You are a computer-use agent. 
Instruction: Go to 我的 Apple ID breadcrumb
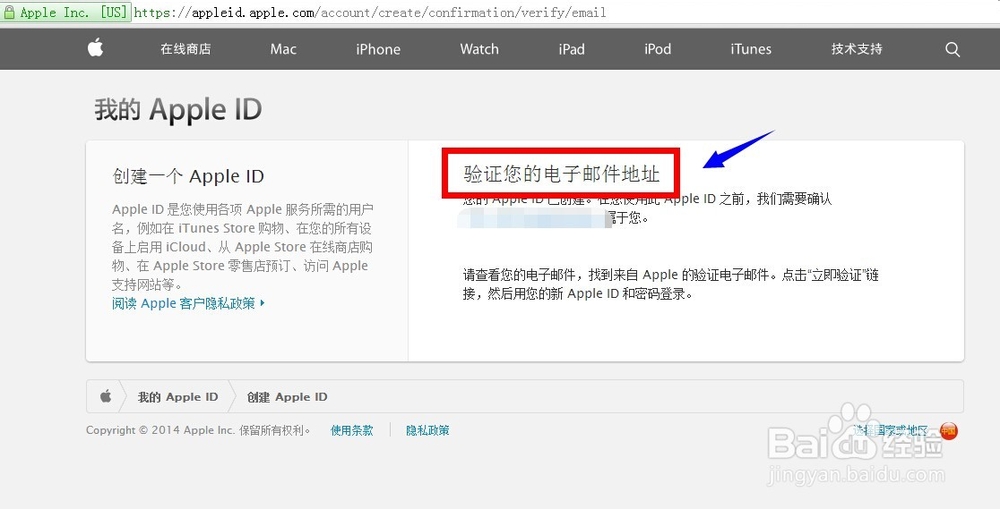tap(178, 397)
